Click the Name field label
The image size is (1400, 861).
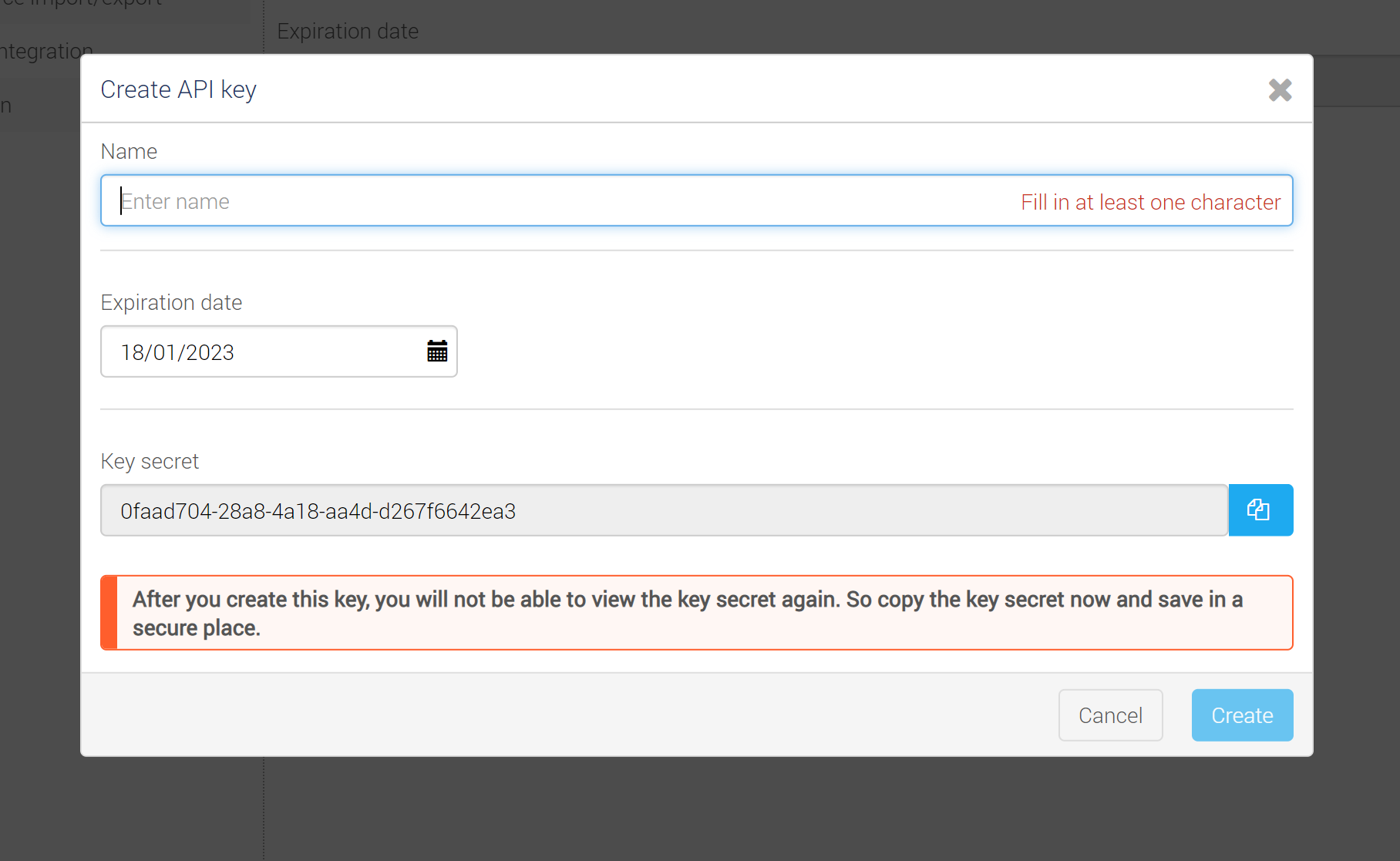coord(129,152)
